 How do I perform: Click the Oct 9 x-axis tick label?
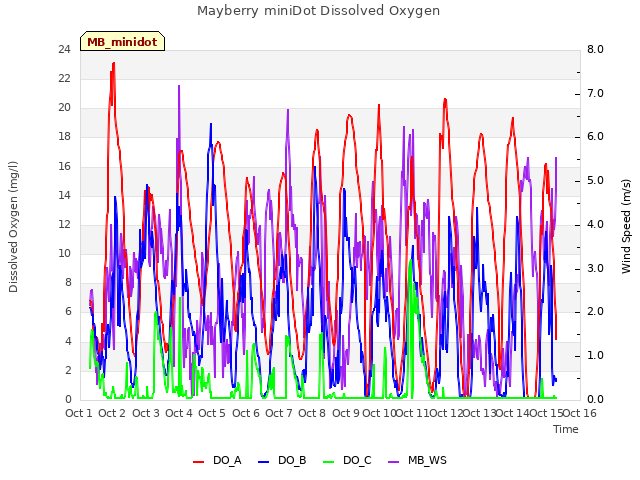tap(346, 413)
